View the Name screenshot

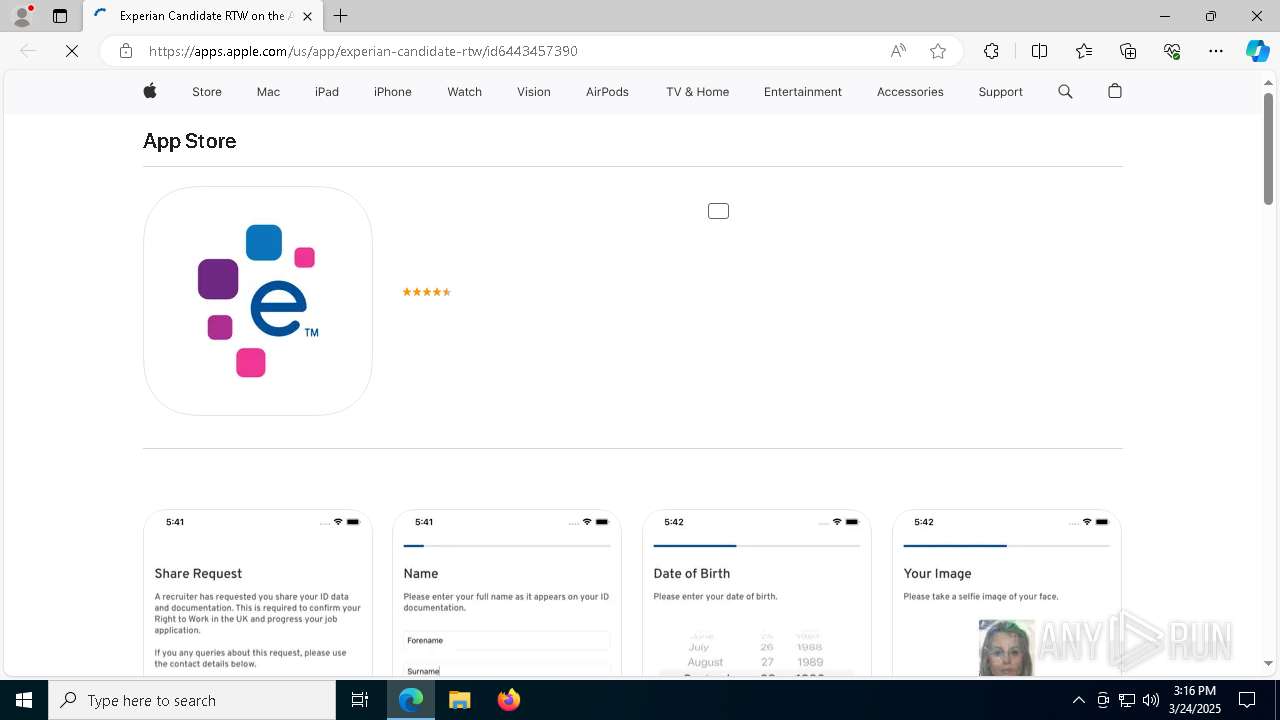click(507, 593)
